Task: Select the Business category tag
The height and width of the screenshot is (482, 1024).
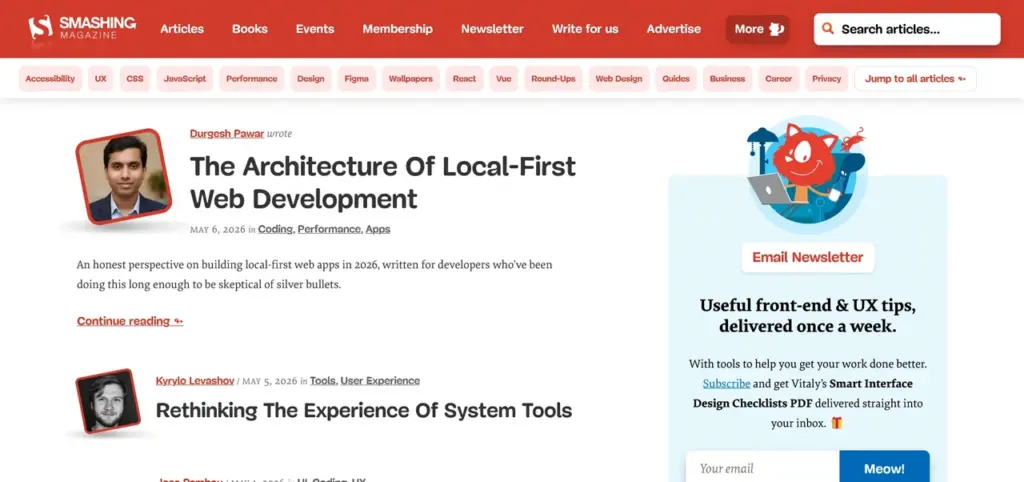Action: 728,78
